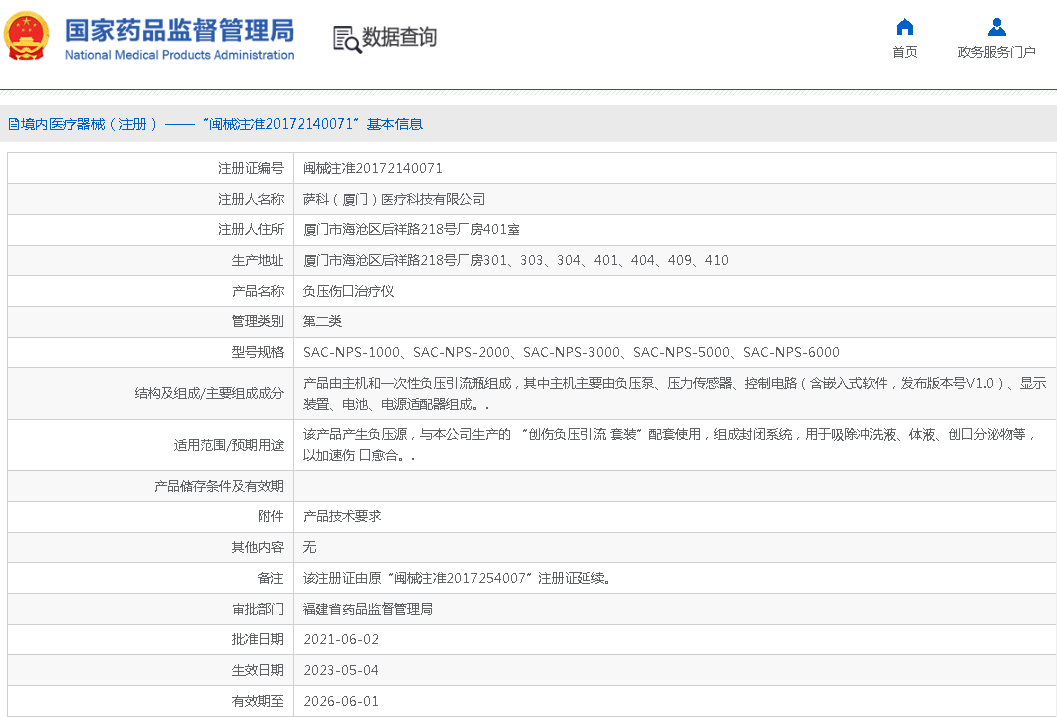Click the 注册证编号 value in the table
Screen dimensions: 1057x717
(372, 169)
